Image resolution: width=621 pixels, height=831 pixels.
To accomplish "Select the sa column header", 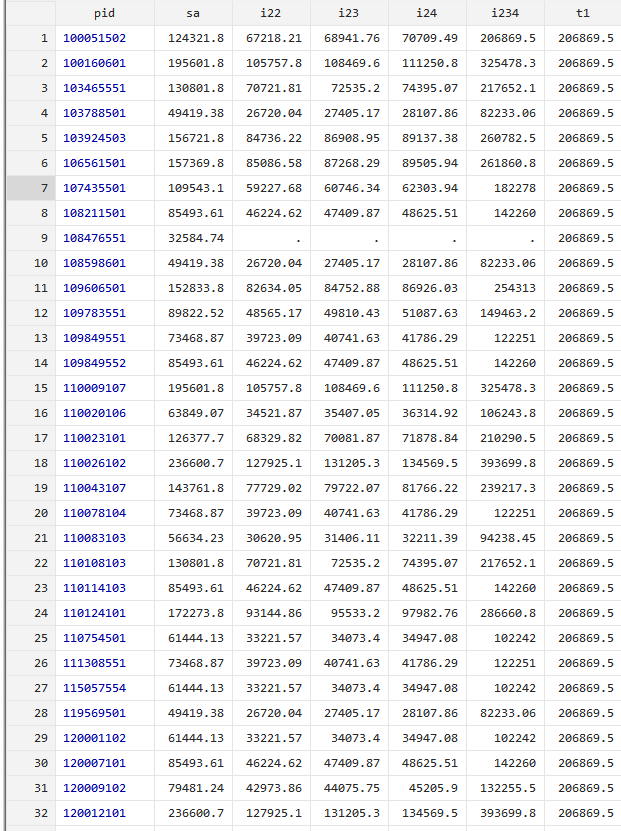I will click(x=193, y=13).
